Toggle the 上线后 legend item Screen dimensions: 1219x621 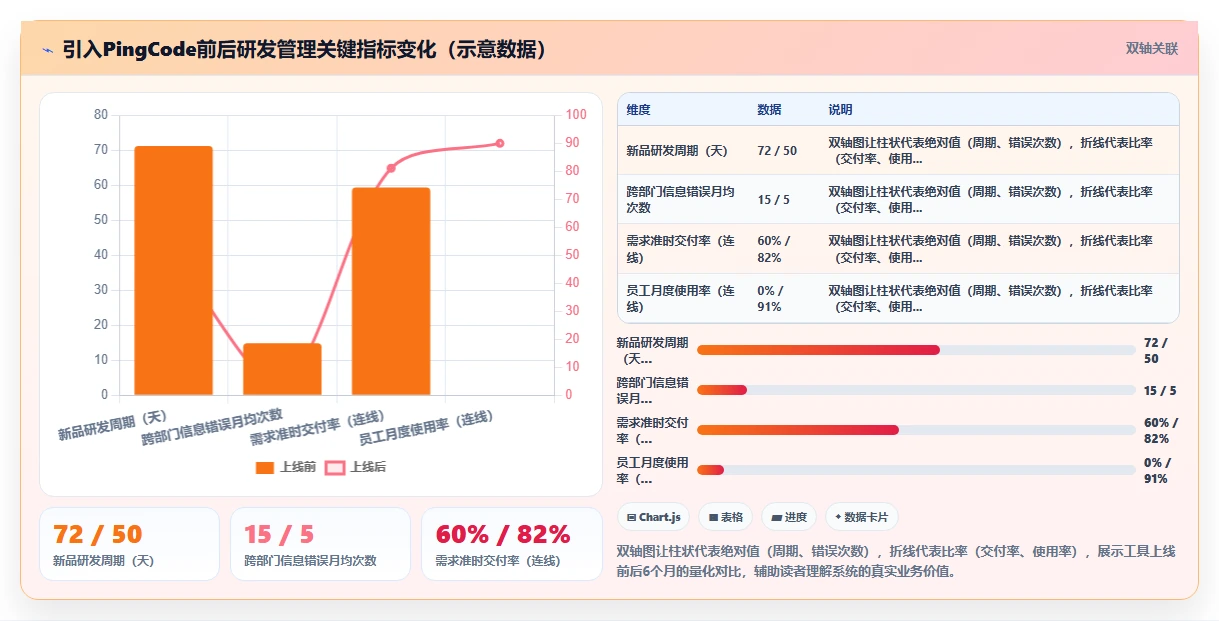(x=355, y=467)
